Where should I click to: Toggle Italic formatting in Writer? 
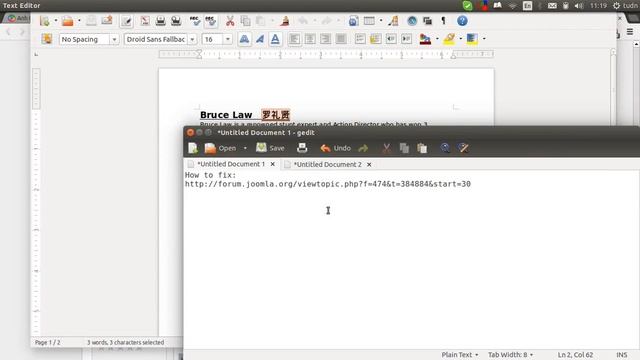(260, 39)
